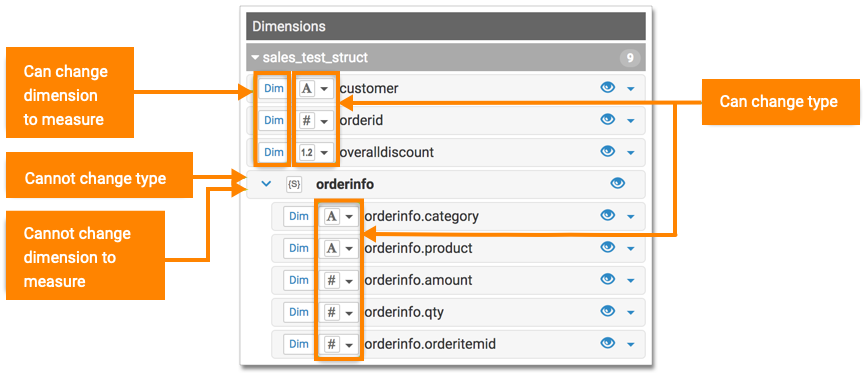This screenshot has width=865, height=375.
Task: Click Dim button for customer field
Action: [274, 88]
